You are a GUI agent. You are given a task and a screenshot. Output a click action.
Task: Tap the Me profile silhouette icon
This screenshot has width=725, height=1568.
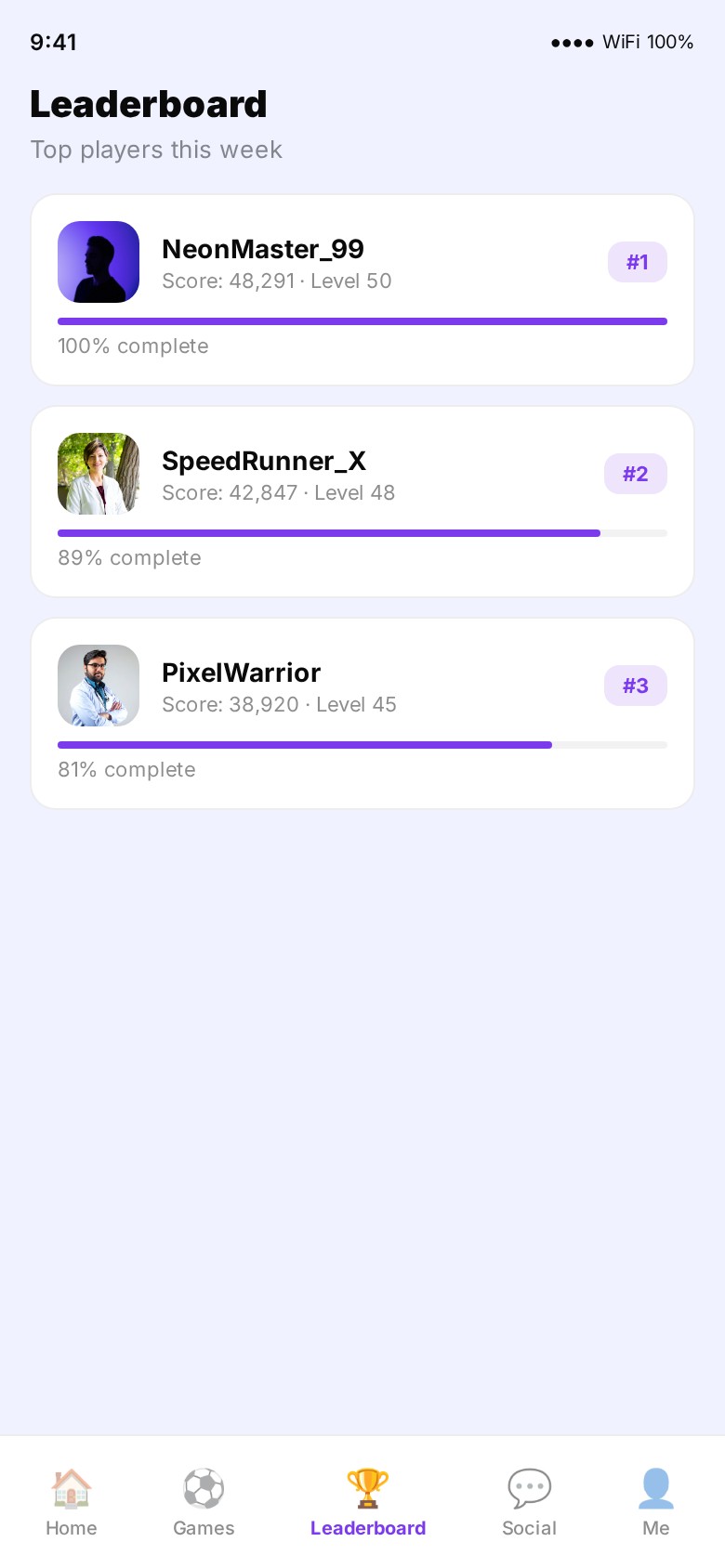click(x=655, y=1488)
